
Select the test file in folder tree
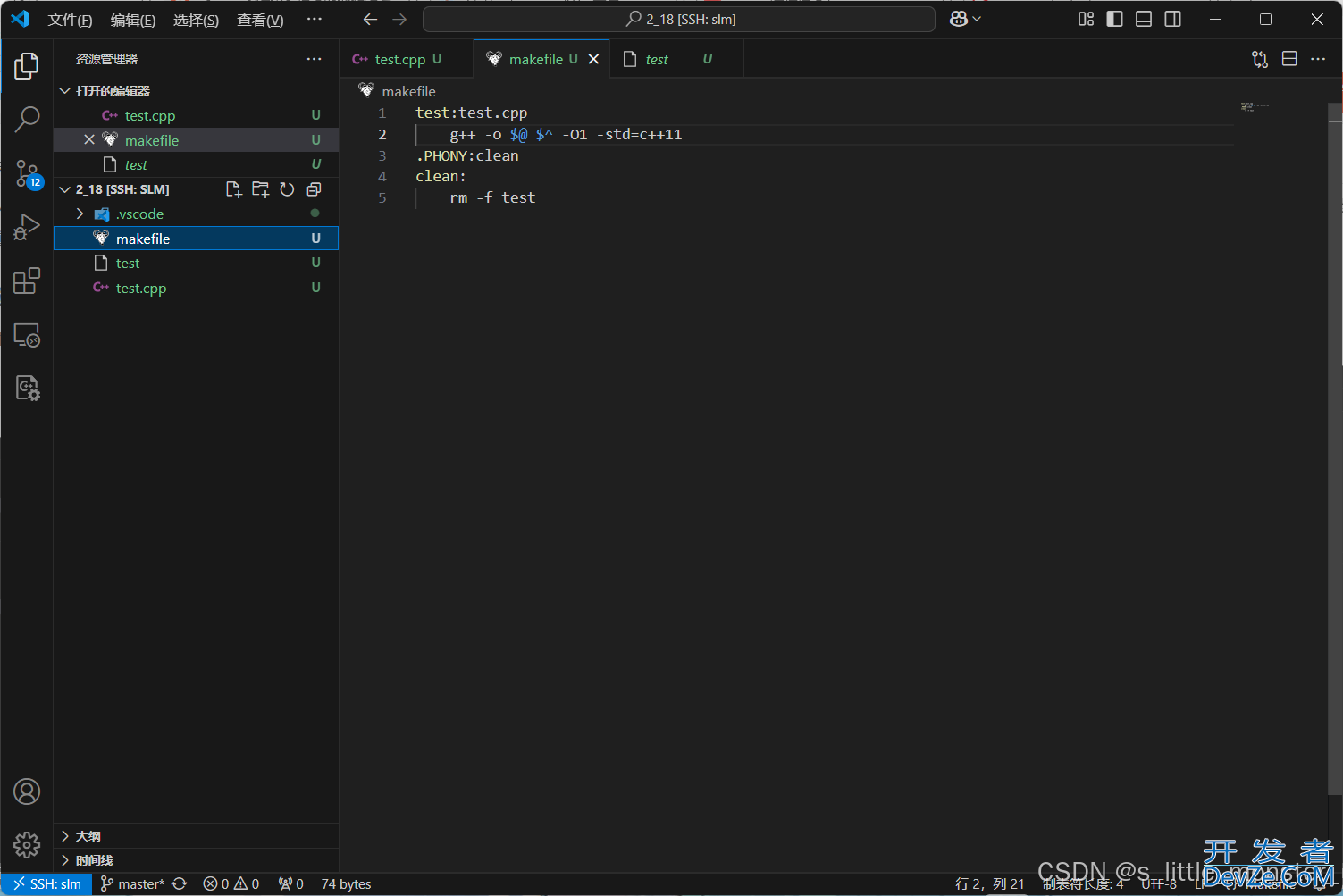coord(197,263)
